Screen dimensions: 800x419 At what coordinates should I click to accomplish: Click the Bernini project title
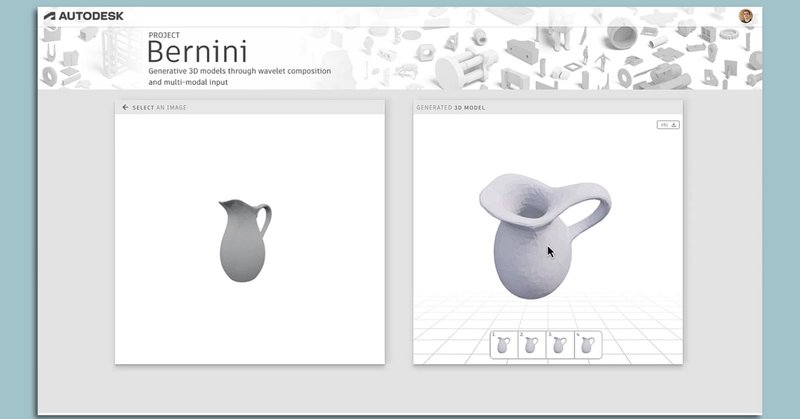[197, 52]
